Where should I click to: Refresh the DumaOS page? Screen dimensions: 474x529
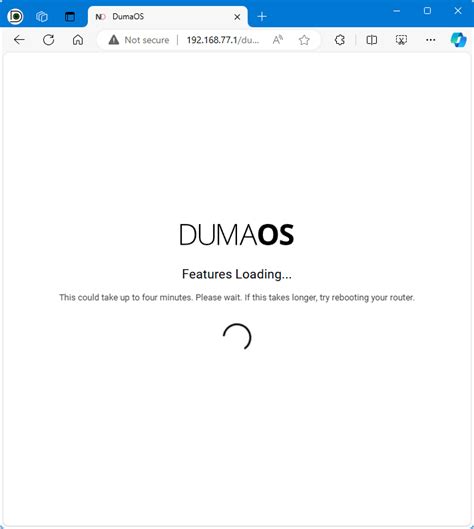(x=49, y=40)
